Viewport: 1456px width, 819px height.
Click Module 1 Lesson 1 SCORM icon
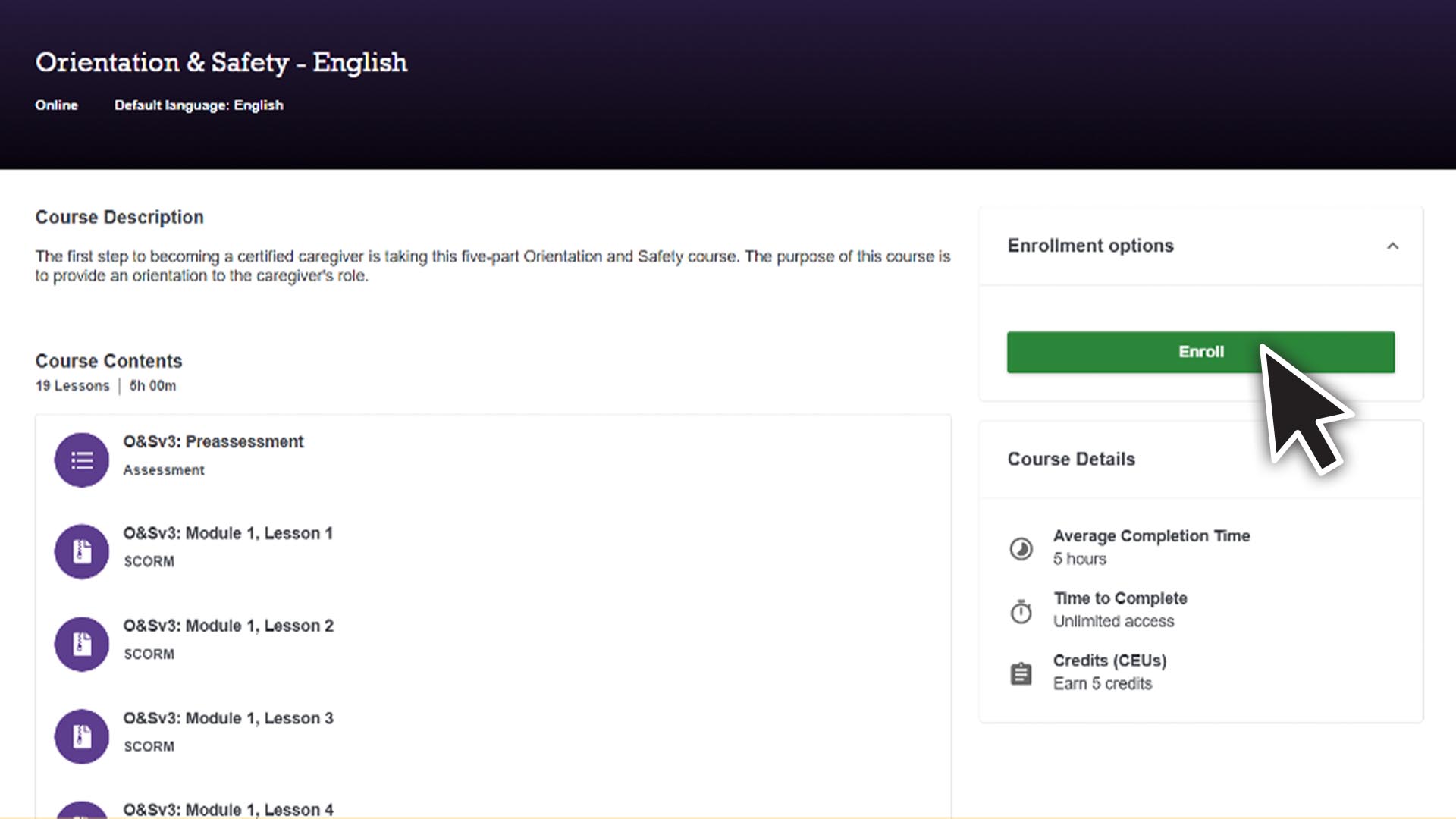[x=82, y=551]
